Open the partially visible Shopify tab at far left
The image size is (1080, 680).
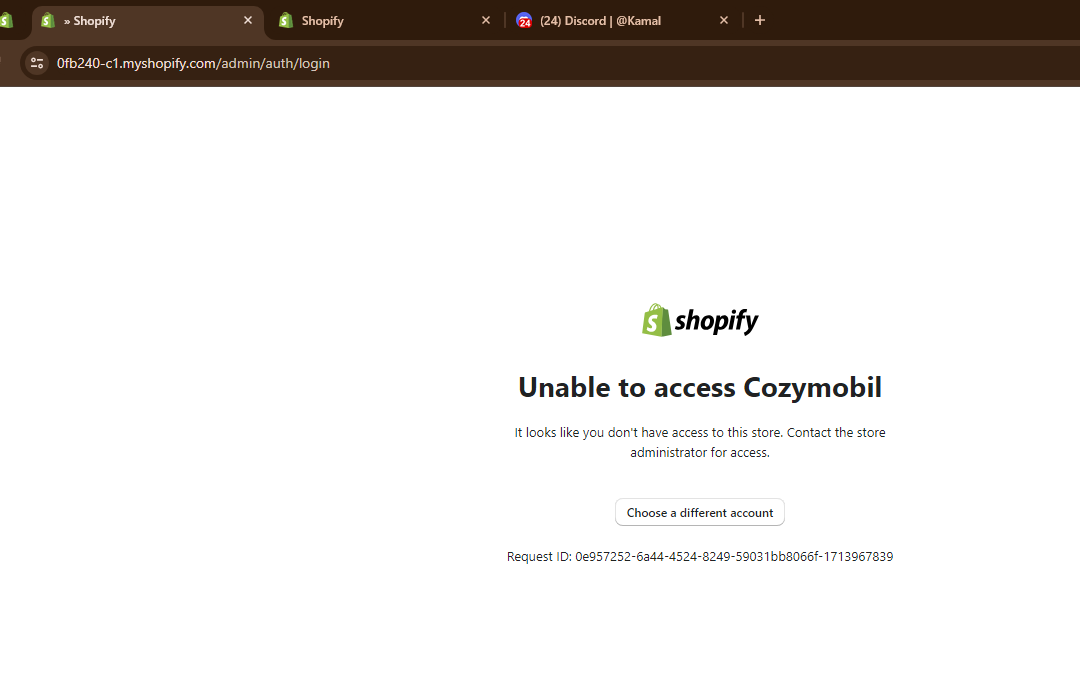[6, 20]
